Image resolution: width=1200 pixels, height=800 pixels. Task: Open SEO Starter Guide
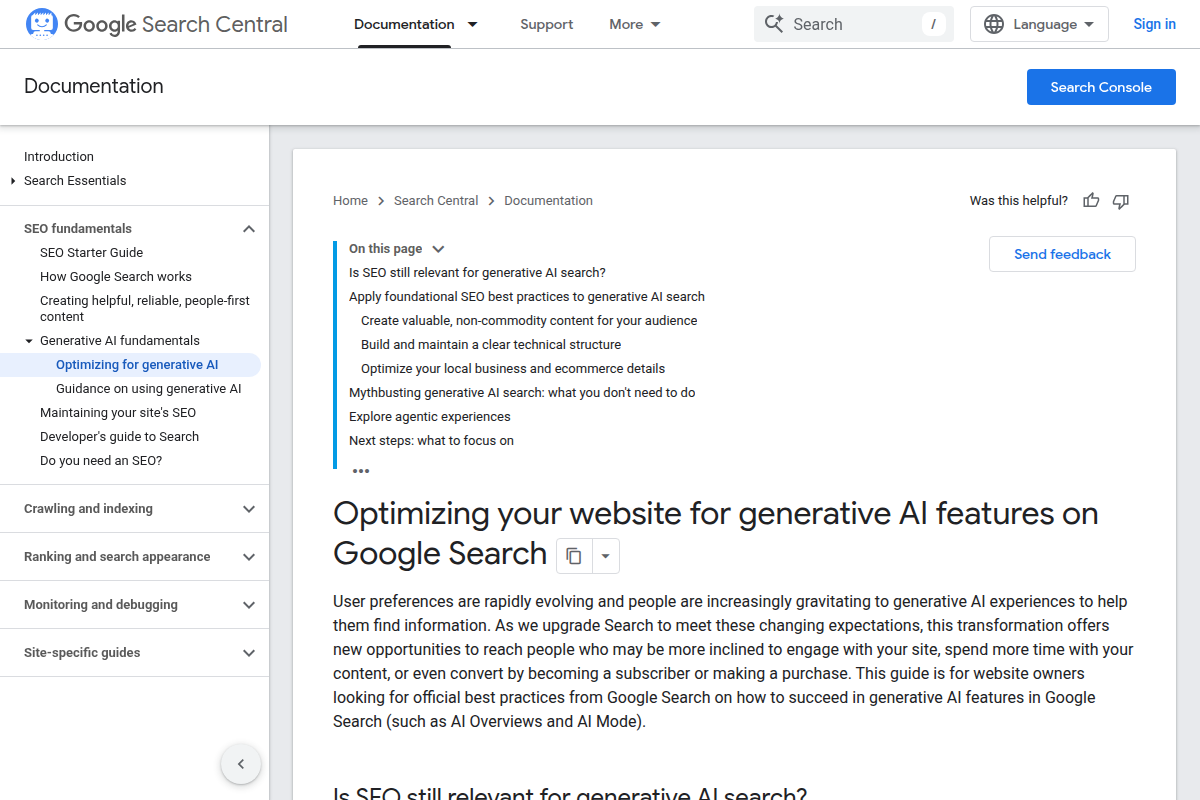[x=91, y=253]
